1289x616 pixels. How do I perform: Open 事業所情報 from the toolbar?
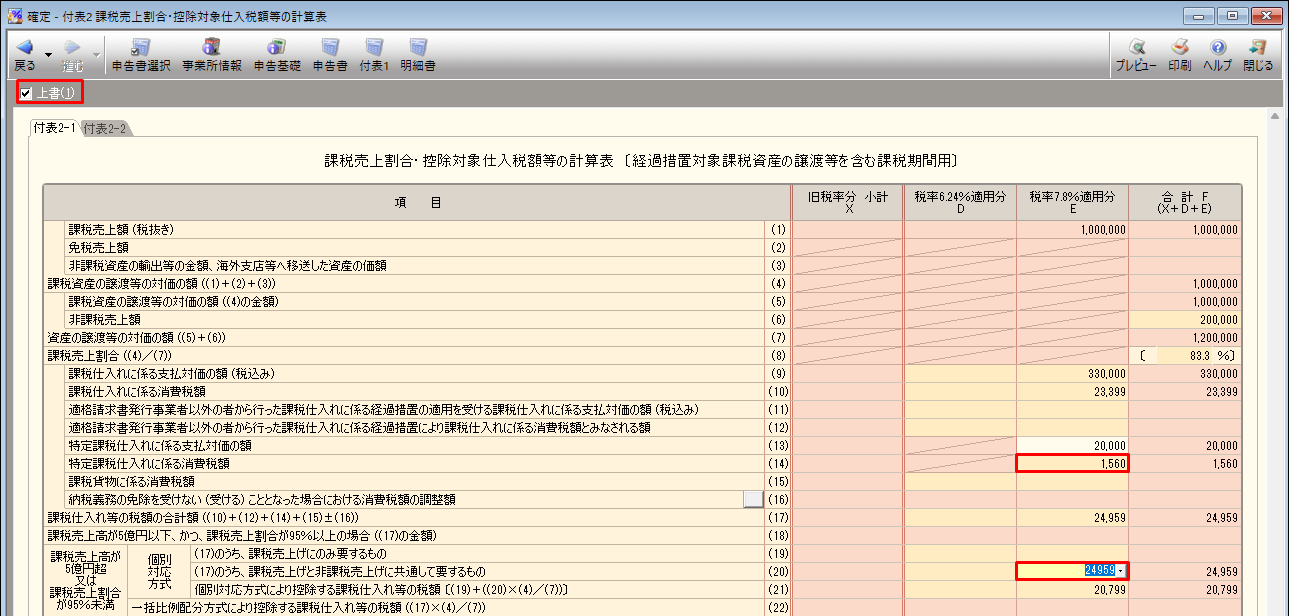click(x=211, y=49)
